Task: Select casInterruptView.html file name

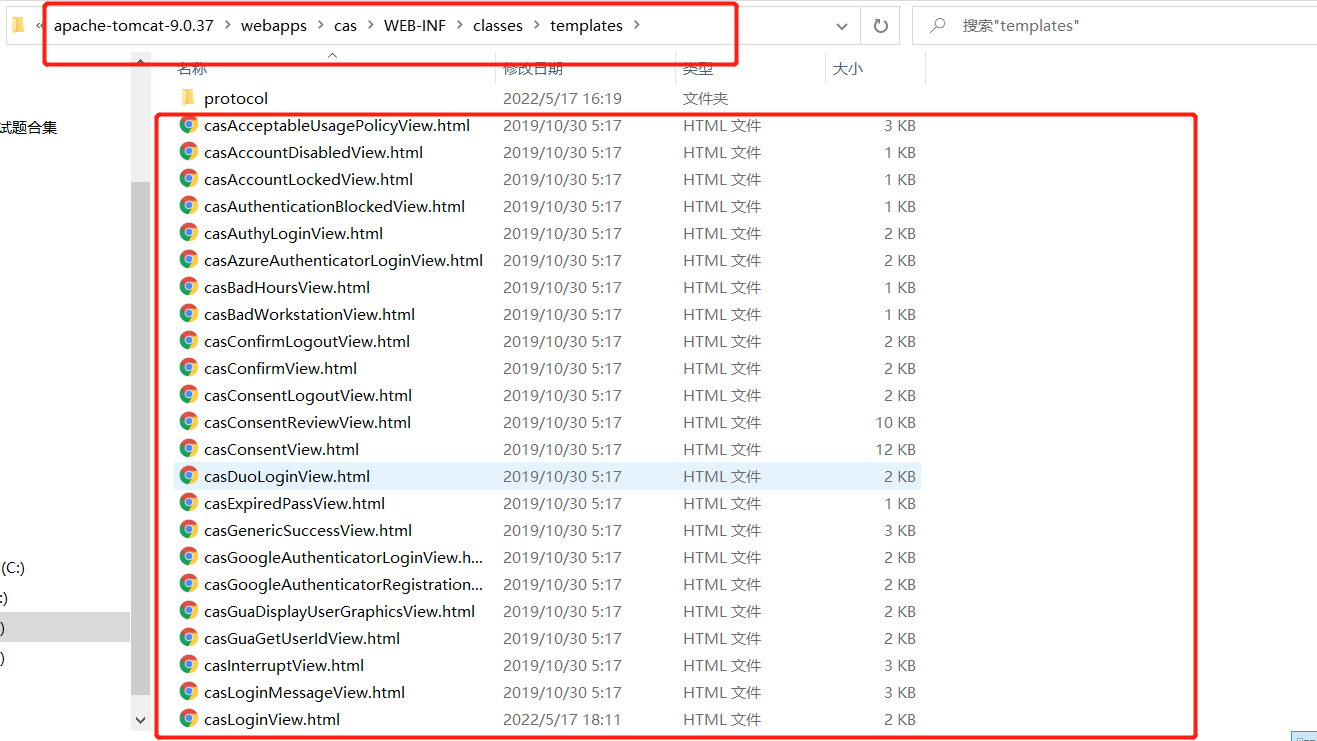Action: (x=284, y=665)
